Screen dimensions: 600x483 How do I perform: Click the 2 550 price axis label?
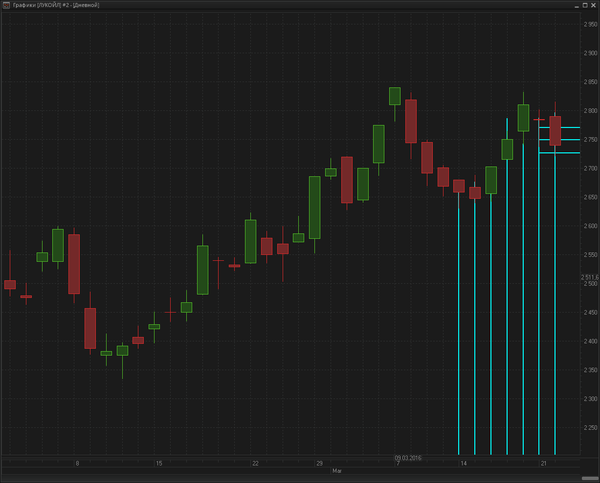click(590, 255)
